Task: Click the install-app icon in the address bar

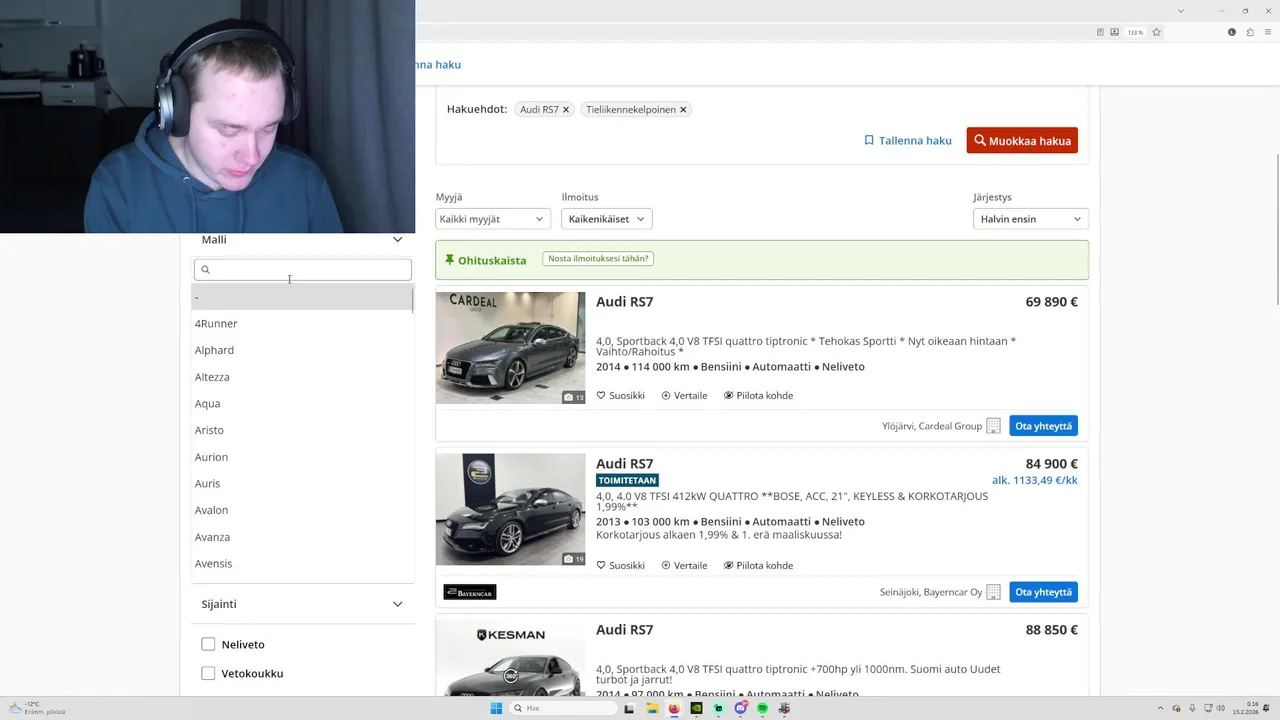Action: [x=1114, y=32]
